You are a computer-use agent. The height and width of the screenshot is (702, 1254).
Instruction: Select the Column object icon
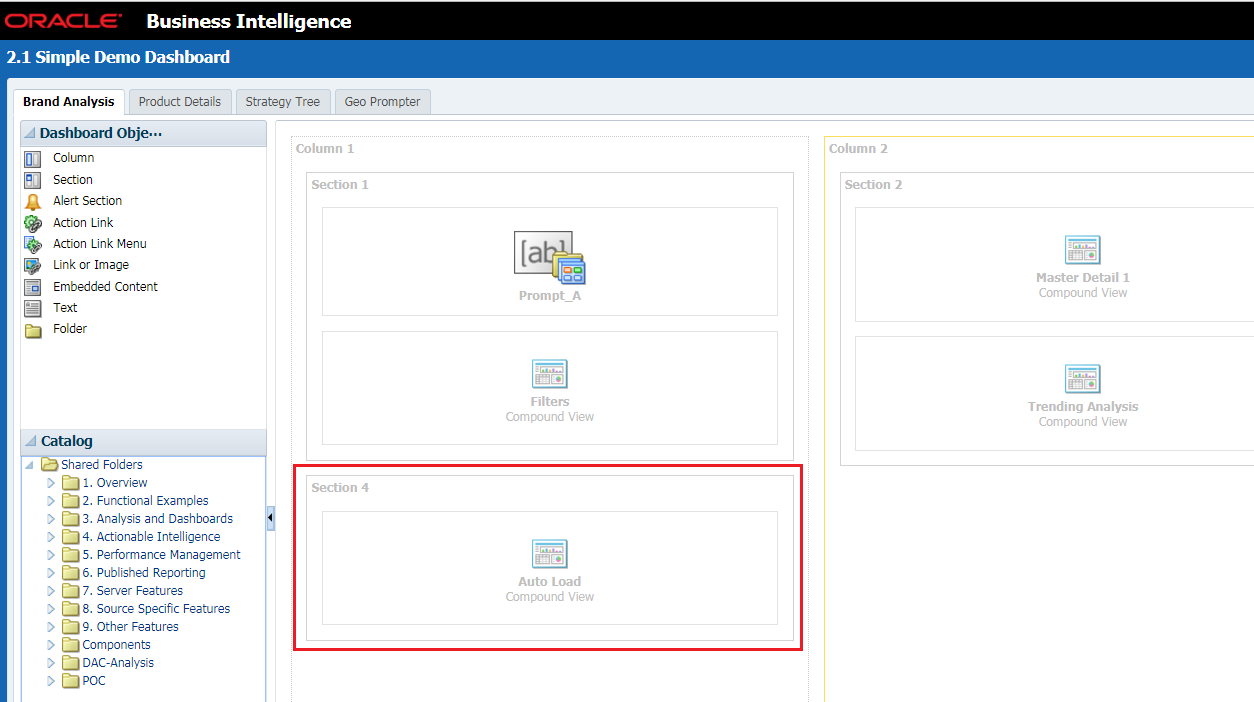[33, 157]
